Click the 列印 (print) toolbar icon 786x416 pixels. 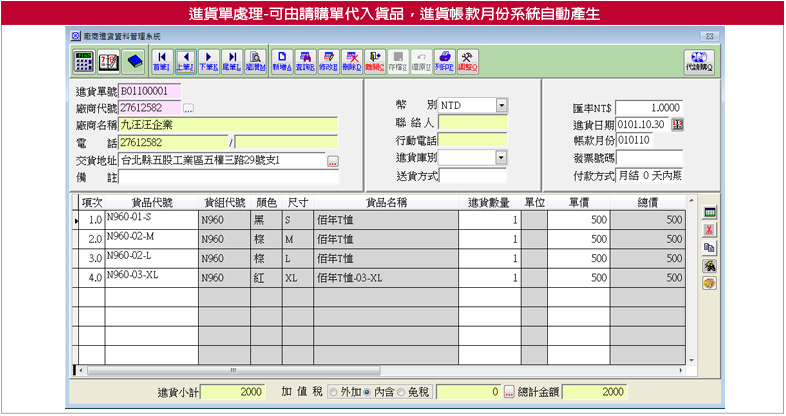[x=445, y=61]
